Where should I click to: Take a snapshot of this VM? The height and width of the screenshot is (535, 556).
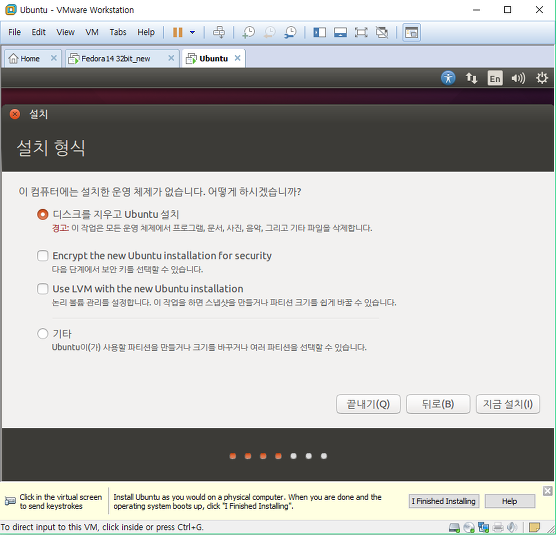pos(249,32)
